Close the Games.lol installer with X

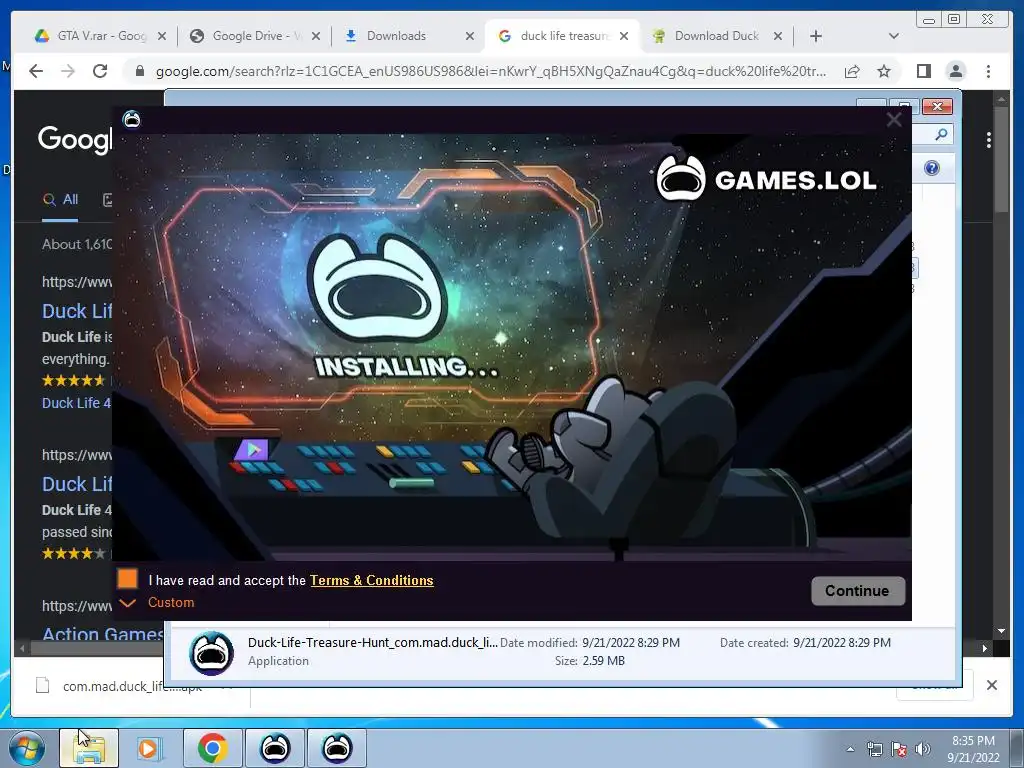(893, 120)
